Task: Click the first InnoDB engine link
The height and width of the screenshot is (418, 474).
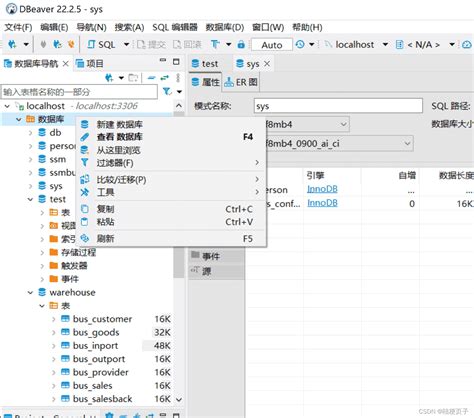Action: click(322, 189)
